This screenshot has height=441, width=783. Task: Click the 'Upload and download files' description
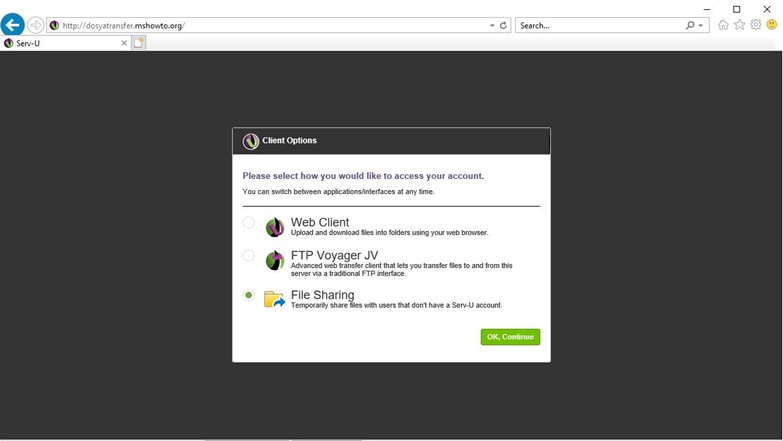pos(389,233)
